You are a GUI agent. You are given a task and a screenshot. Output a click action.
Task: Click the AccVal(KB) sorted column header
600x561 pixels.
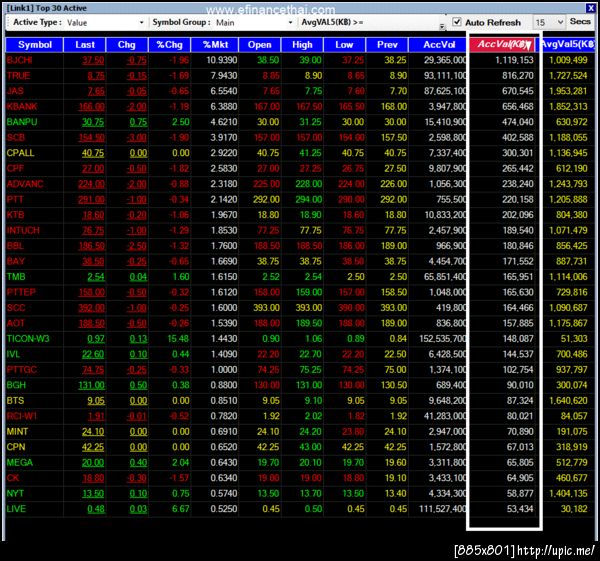coord(502,45)
